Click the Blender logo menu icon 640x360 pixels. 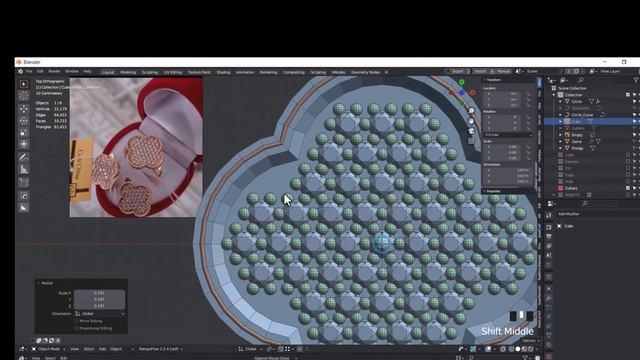20,71
